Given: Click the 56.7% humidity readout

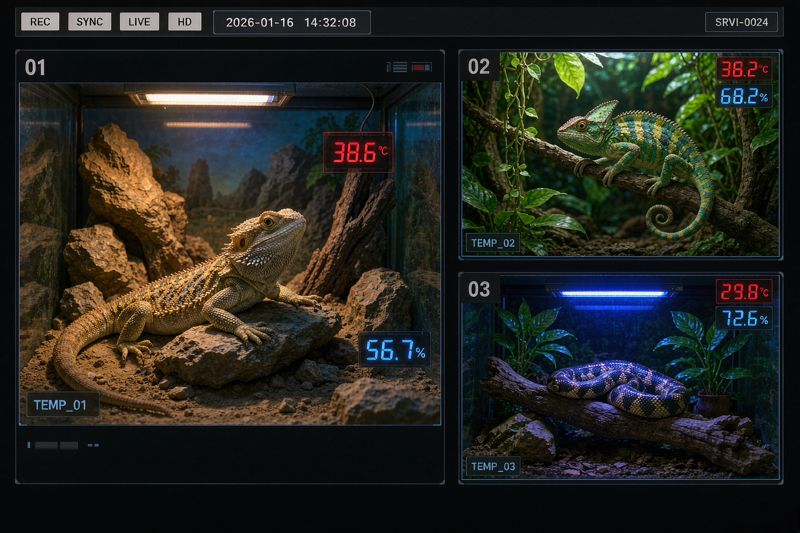Looking at the screenshot, I should pyautogui.click(x=394, y=350).
